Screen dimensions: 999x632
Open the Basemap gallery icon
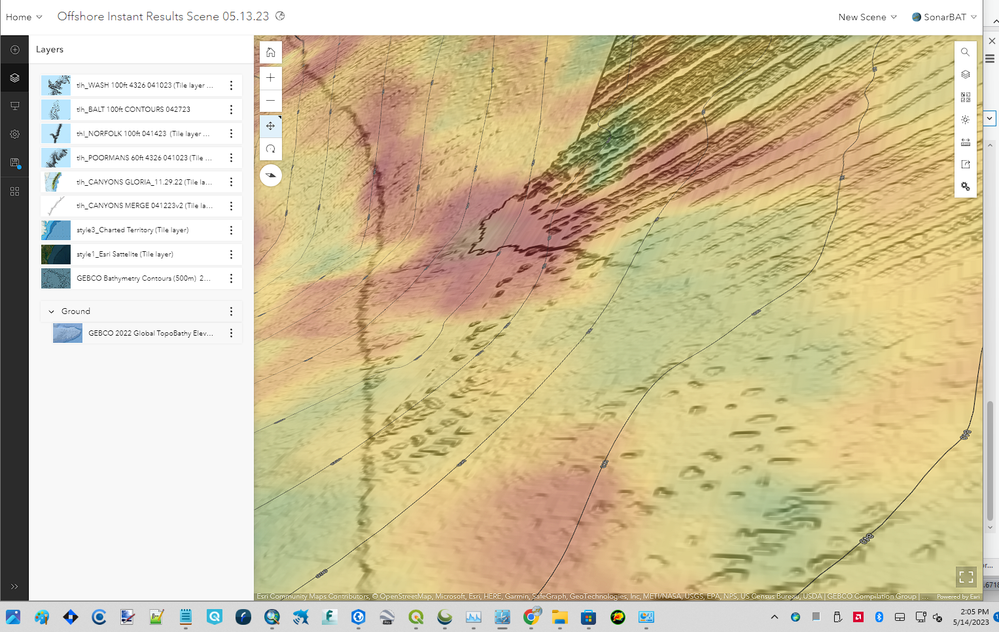(965, 97)
